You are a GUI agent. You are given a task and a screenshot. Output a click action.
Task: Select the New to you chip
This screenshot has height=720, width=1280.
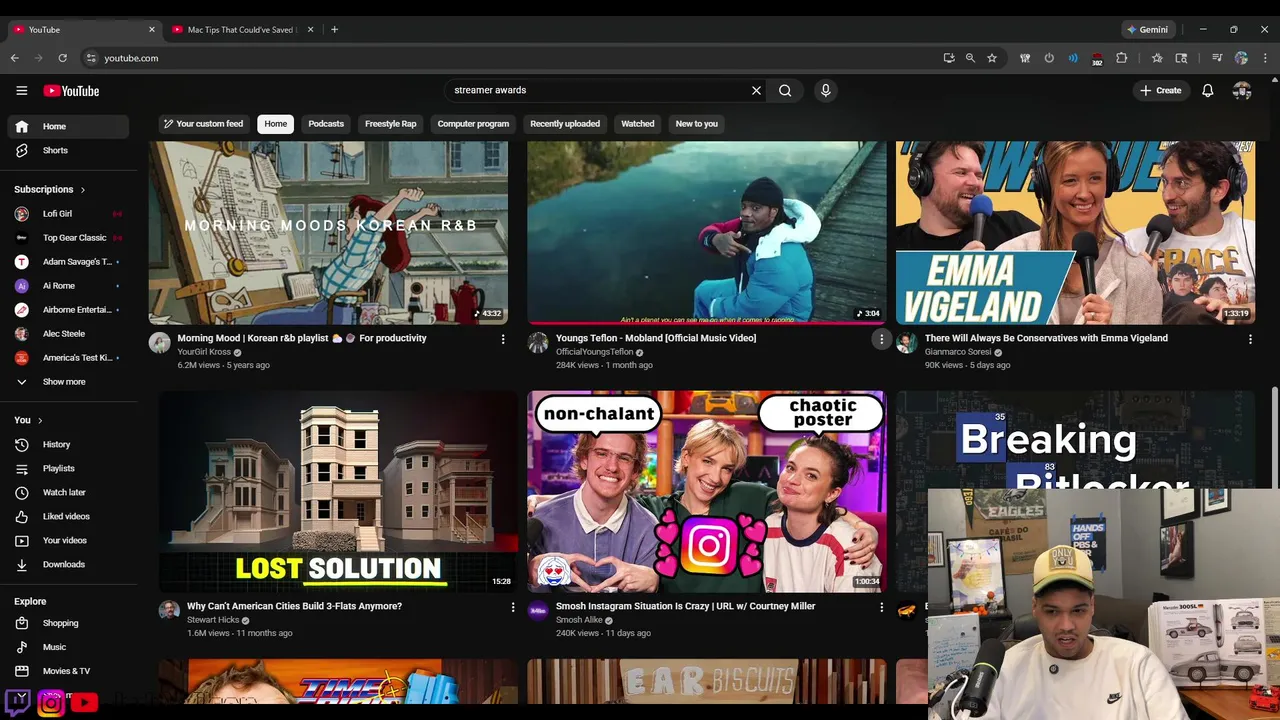coord(696,124)
